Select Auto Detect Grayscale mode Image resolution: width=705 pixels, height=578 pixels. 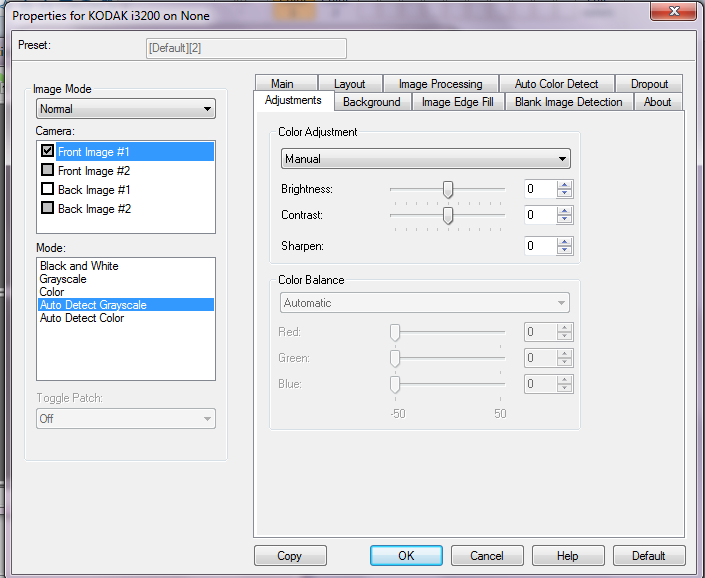click(x=125, y=305)
